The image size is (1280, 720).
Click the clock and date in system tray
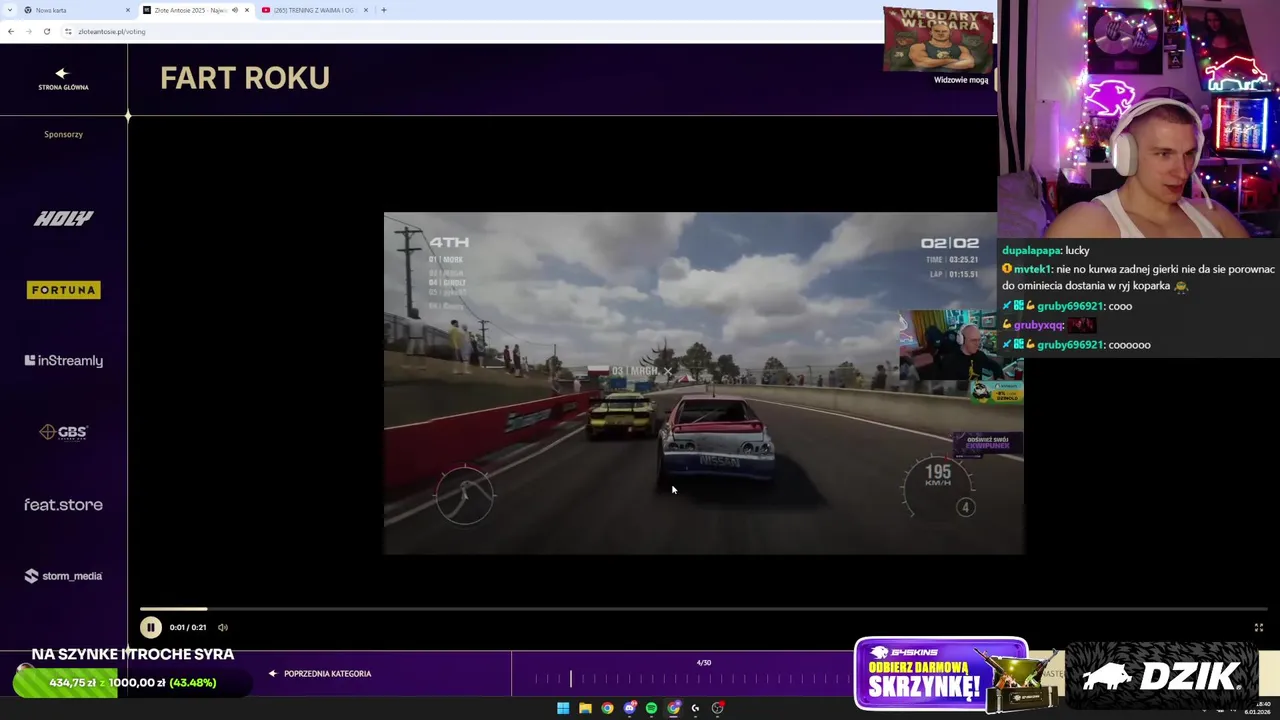coord(1256,708)
